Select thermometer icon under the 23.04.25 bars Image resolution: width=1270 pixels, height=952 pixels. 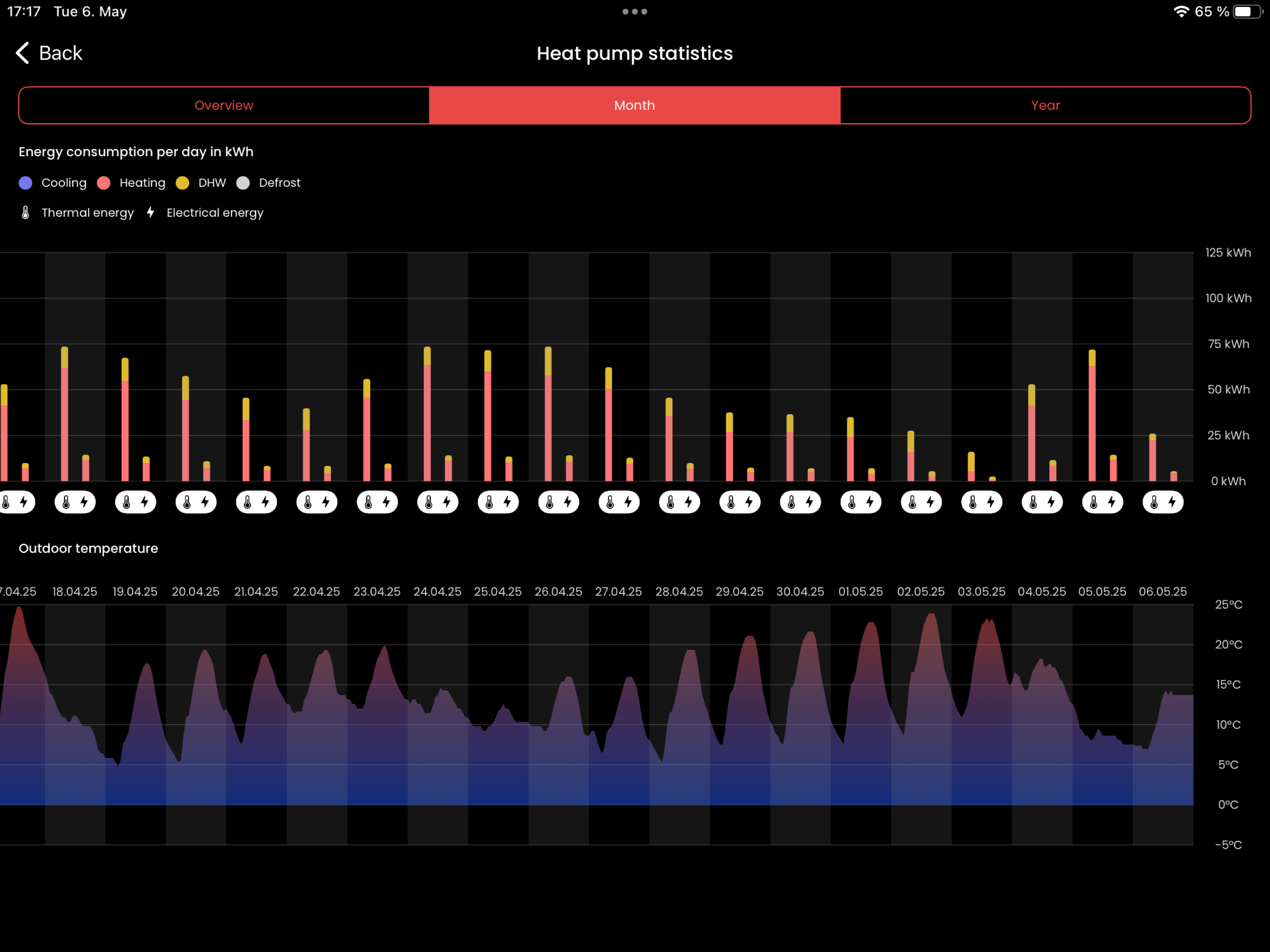coord(369,503)
